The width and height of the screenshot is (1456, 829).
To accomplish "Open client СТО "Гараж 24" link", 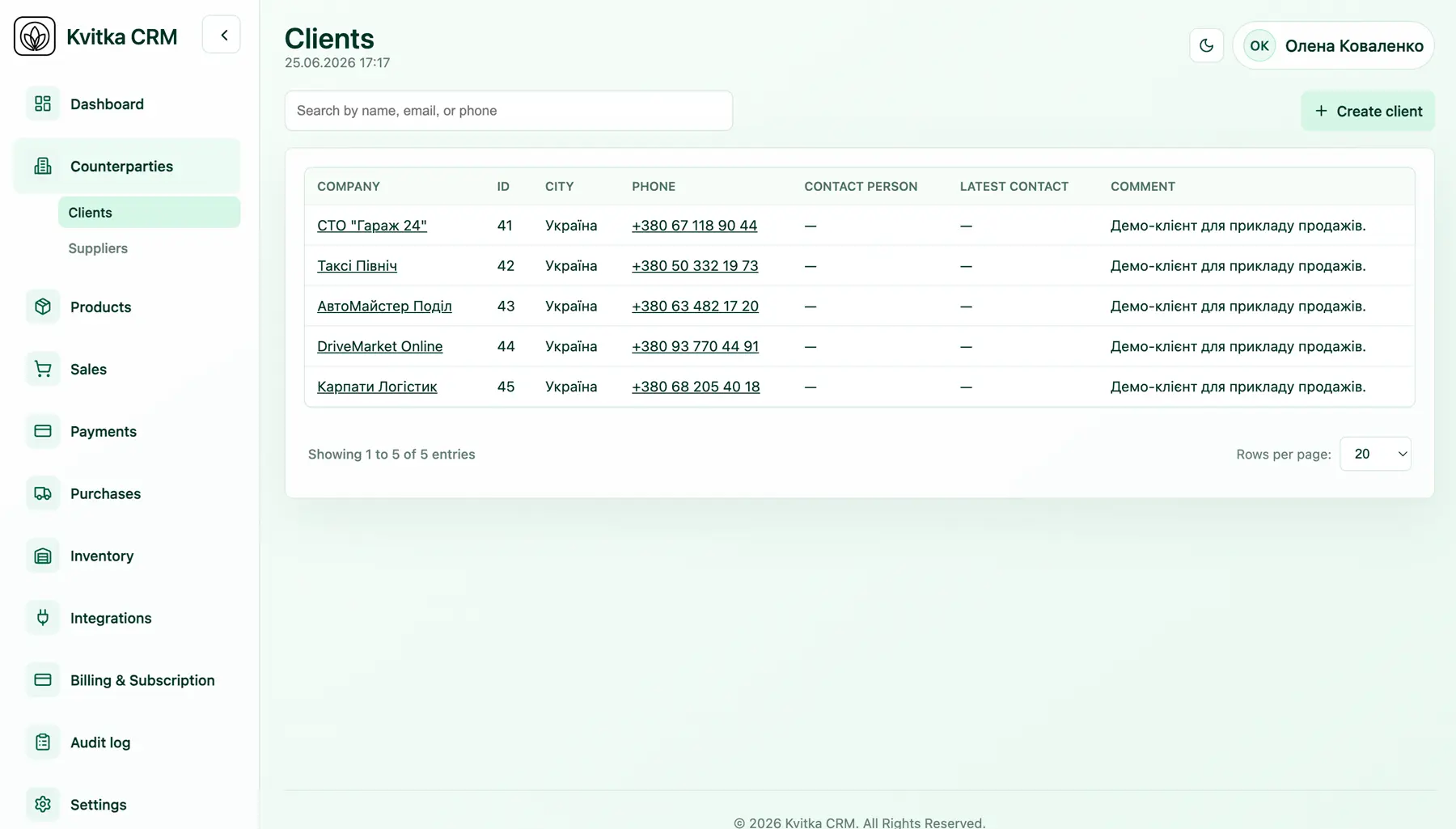I will tap(372, 226).
